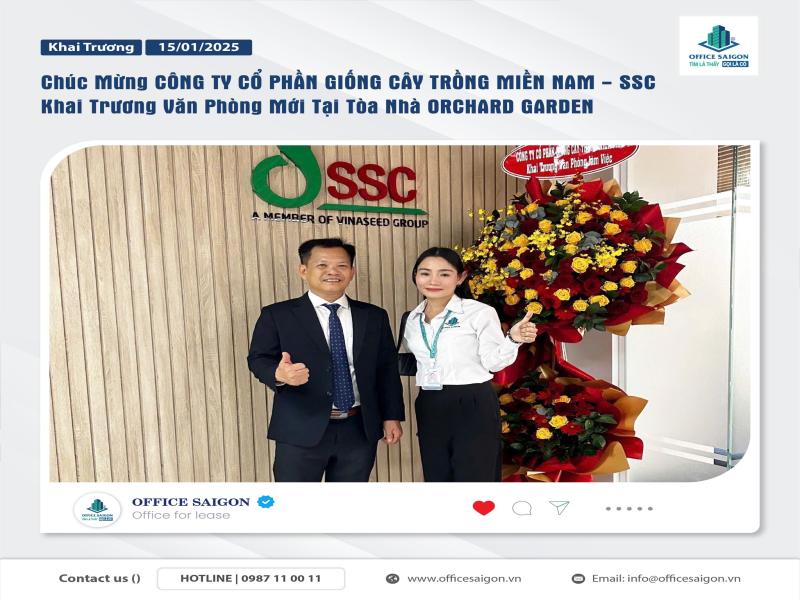800x600 pixels.
Task: Click the Office for lease subtitle
Action: (181, 515)
